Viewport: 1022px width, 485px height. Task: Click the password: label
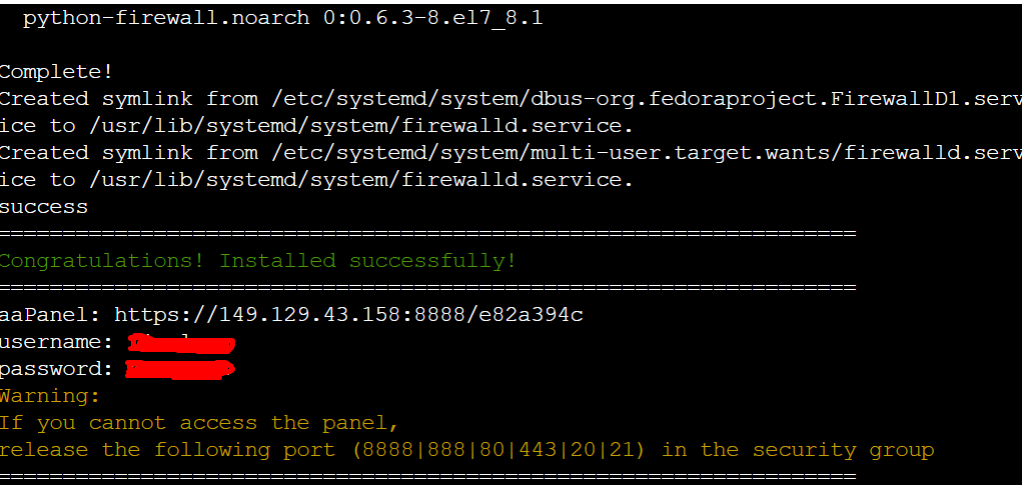click(58, 370)
